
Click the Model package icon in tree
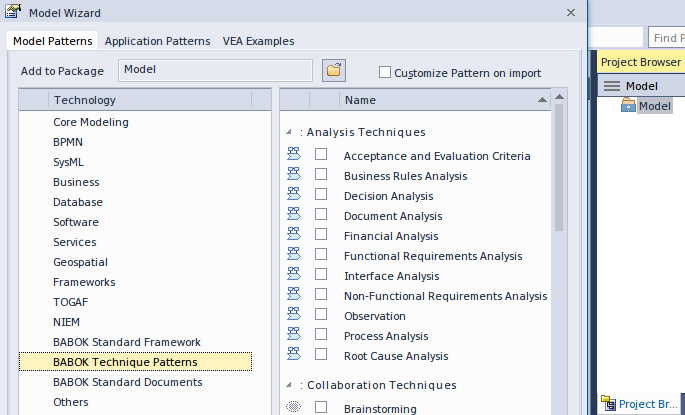click(628, 106)
